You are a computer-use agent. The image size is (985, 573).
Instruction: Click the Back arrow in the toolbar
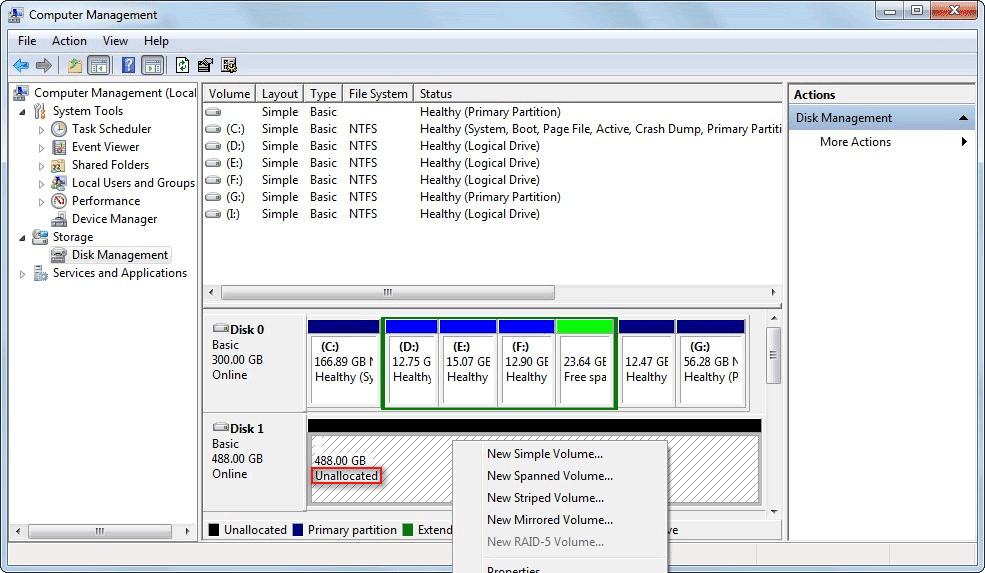click(x=21, y=66)
